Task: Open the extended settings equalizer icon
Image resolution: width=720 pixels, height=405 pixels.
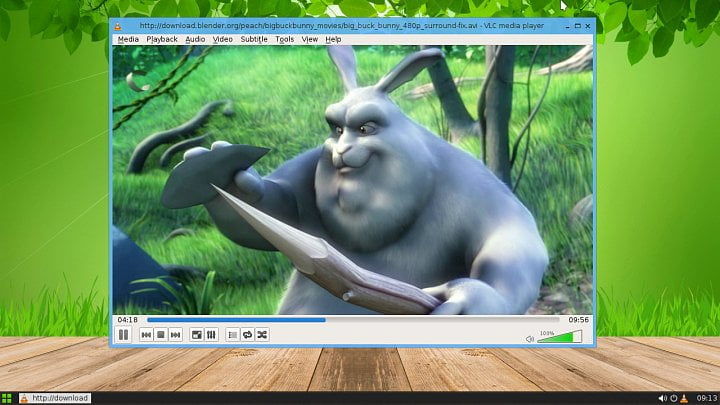Action: [211, 335]
